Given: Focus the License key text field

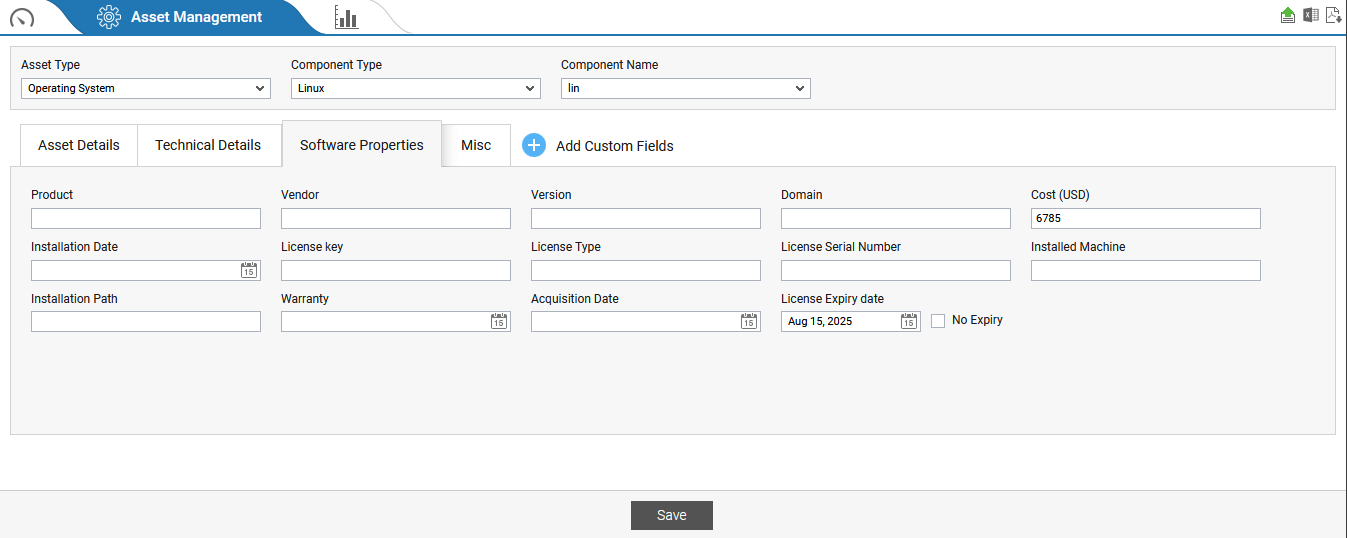Looking at the screenshot, I should point(396,270).
